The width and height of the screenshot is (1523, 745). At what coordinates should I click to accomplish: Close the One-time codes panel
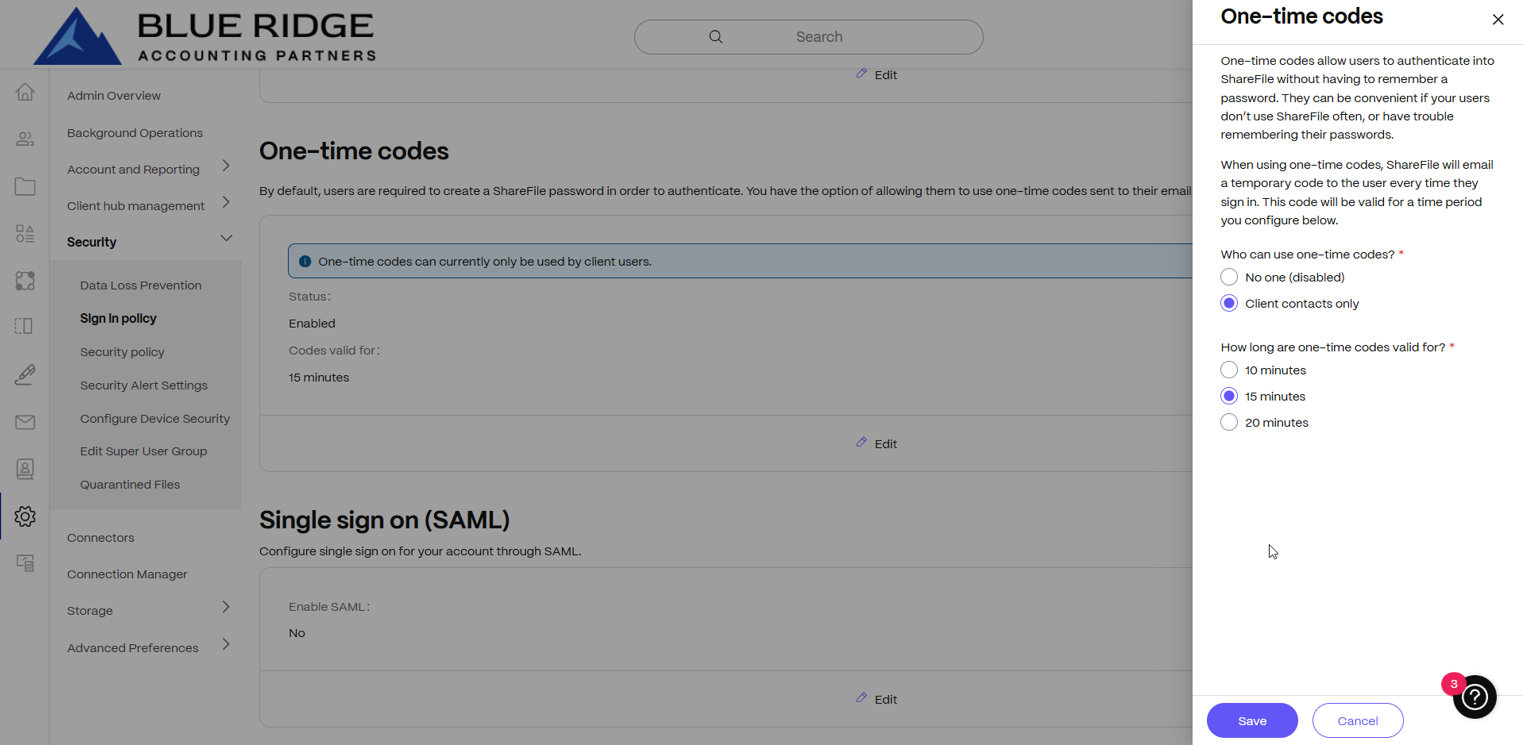(x=1498, y=19)
